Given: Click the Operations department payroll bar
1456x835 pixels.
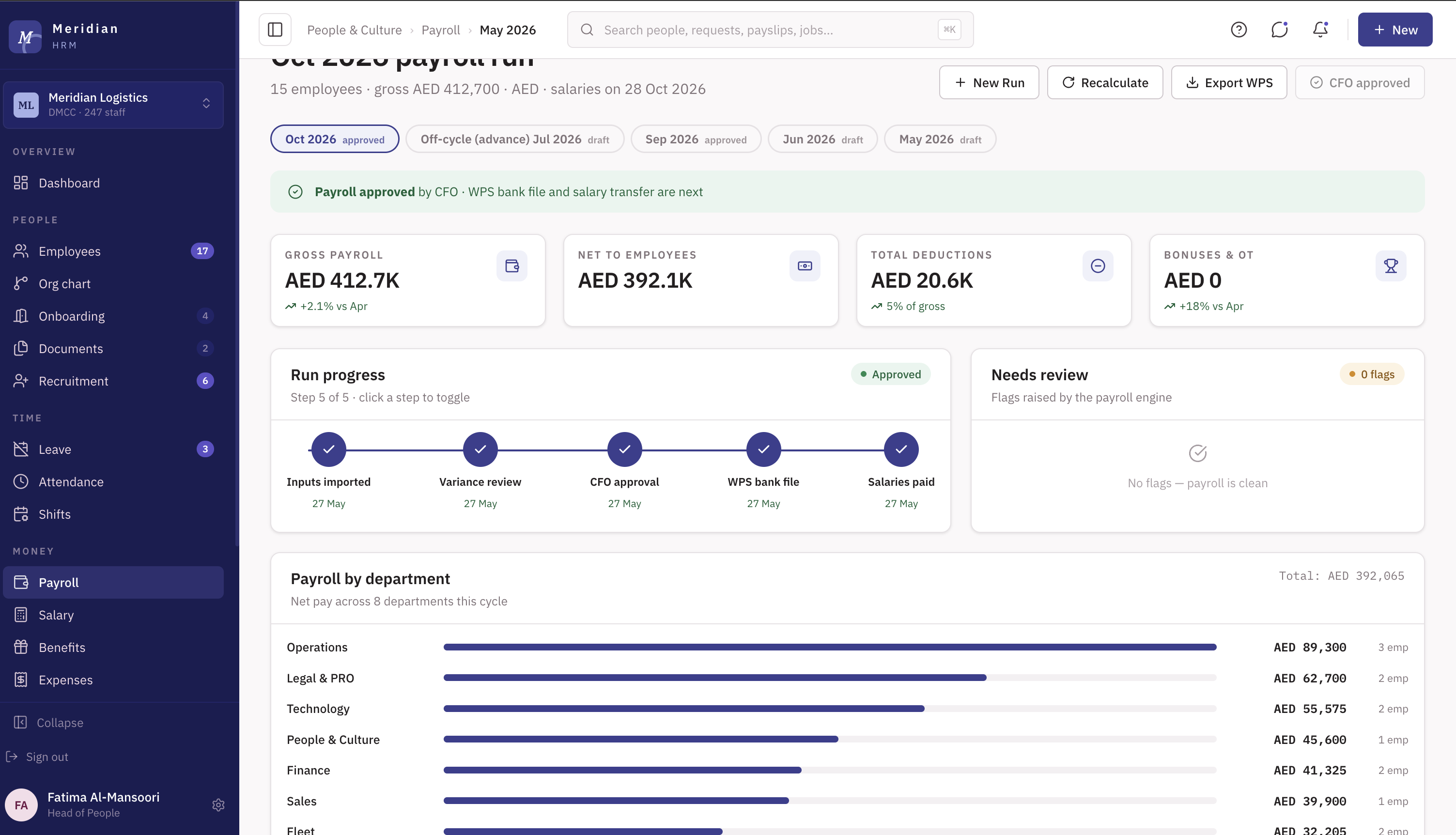Looking at the screenshot, I should (830, 647).
